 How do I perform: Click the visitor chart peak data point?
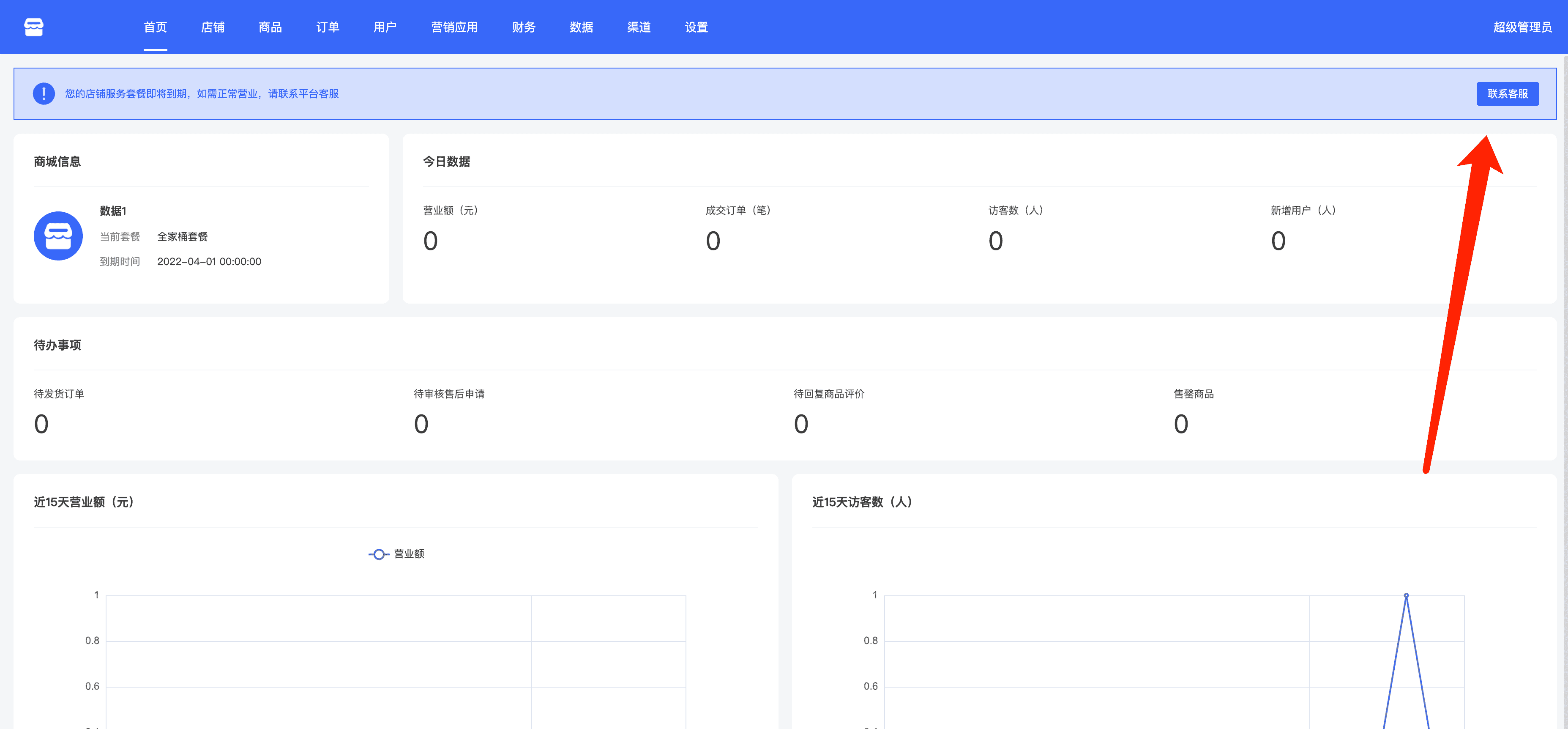[x=1406, y=595]
